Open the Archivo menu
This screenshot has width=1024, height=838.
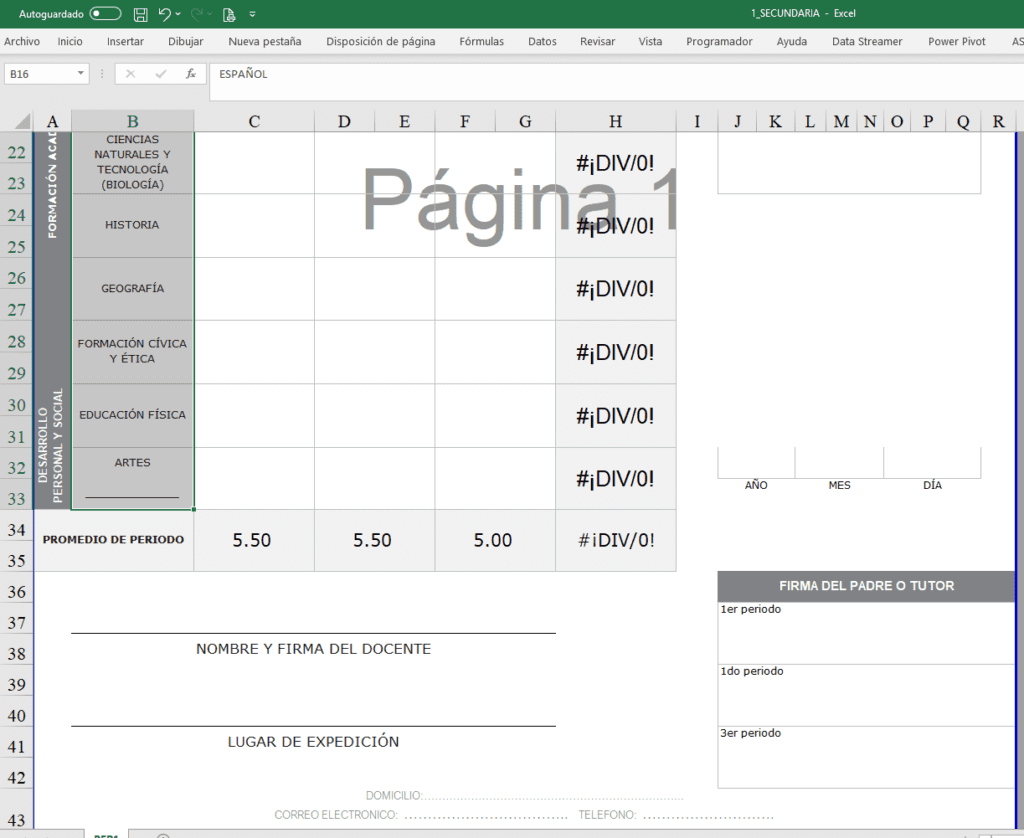click(21, 42)
